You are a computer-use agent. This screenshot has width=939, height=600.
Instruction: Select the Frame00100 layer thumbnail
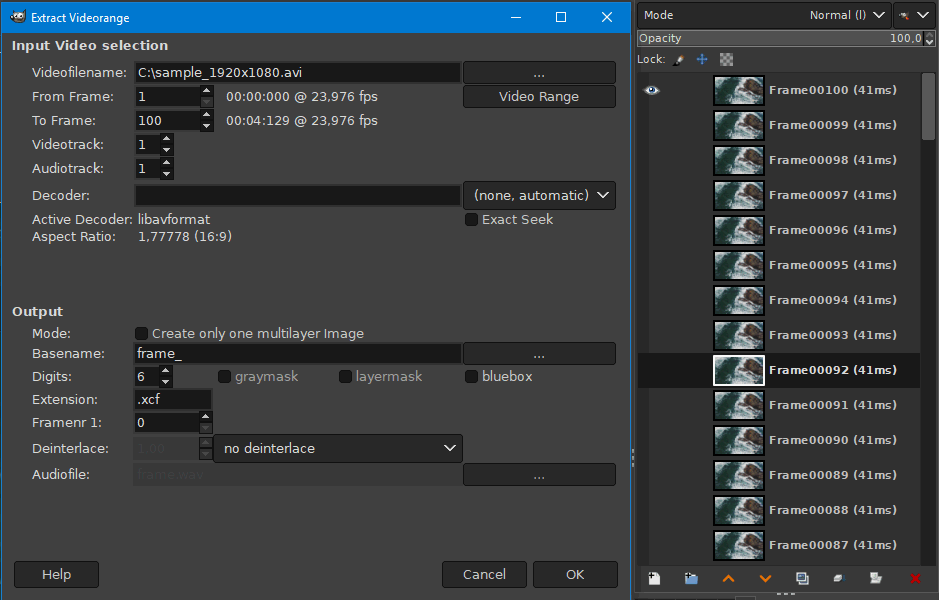point(739,90)
